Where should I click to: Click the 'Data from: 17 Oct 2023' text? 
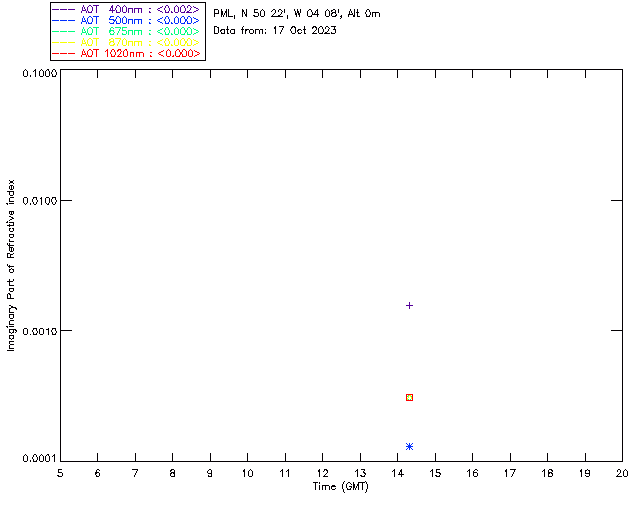(x=275, y=31)
